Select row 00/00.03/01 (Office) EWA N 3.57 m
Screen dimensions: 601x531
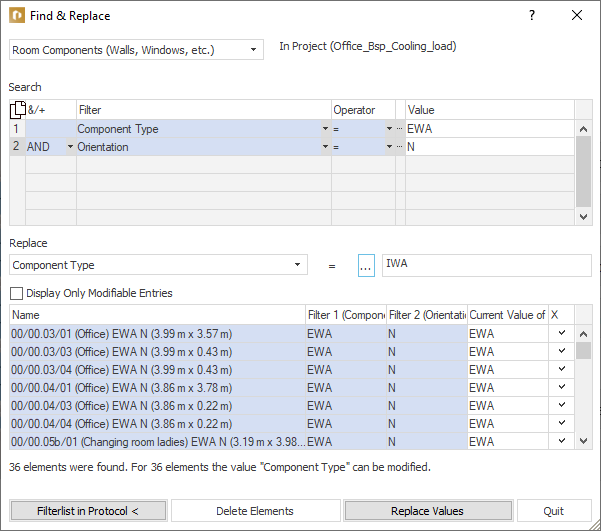tap(158, 334)
